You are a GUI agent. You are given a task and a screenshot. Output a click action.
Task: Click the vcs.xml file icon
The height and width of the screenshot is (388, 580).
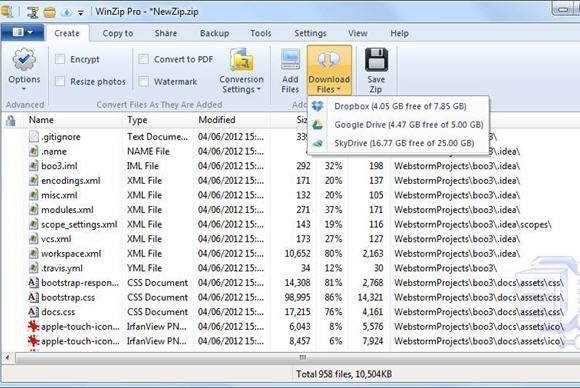tap(34, 239)
